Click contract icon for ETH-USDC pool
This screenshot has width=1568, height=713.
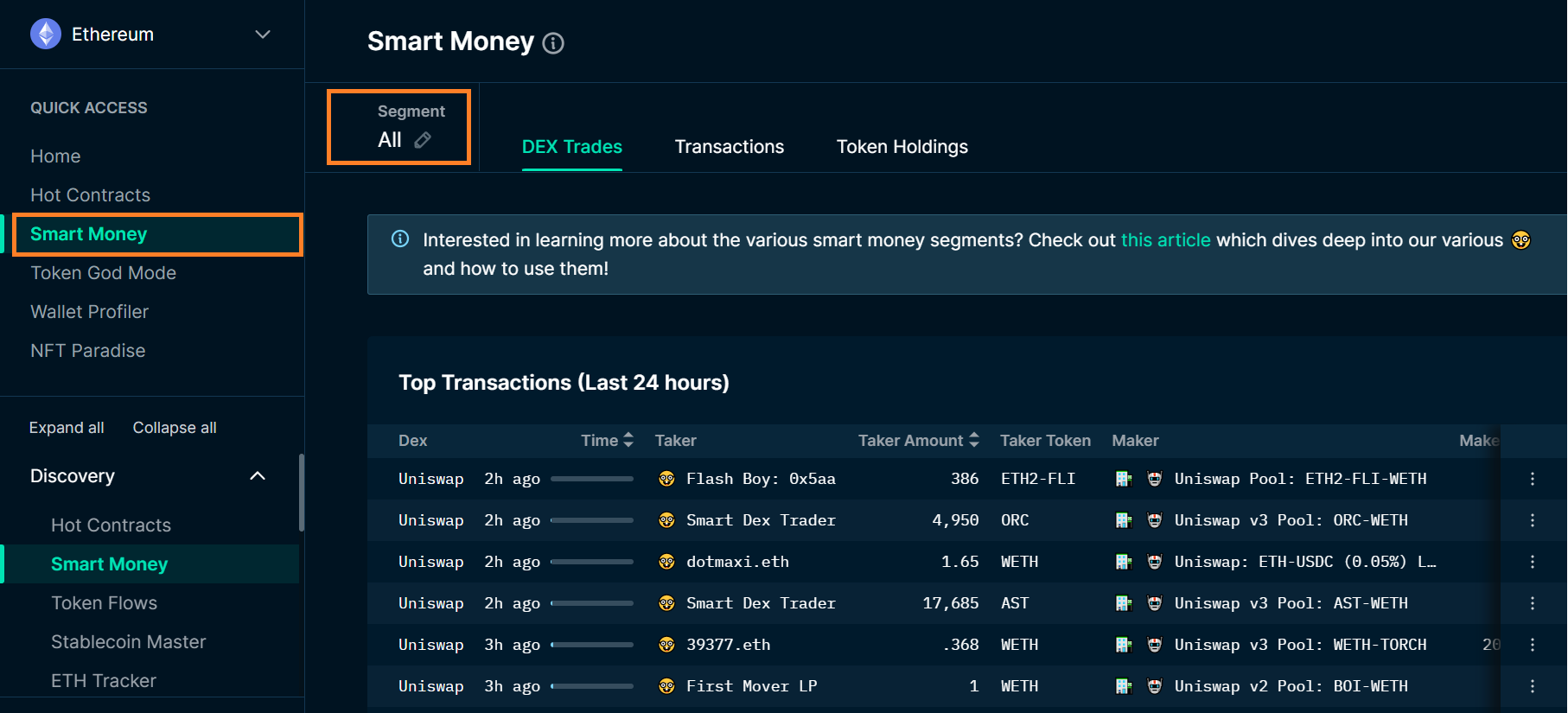click(1124, 562)
